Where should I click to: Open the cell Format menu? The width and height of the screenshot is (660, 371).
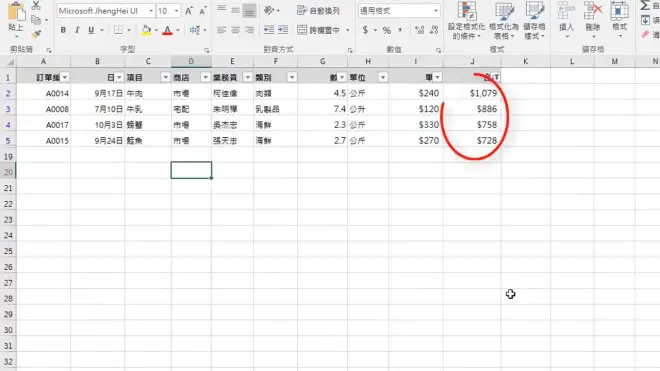pyautogui.click(x=619, y=20)
